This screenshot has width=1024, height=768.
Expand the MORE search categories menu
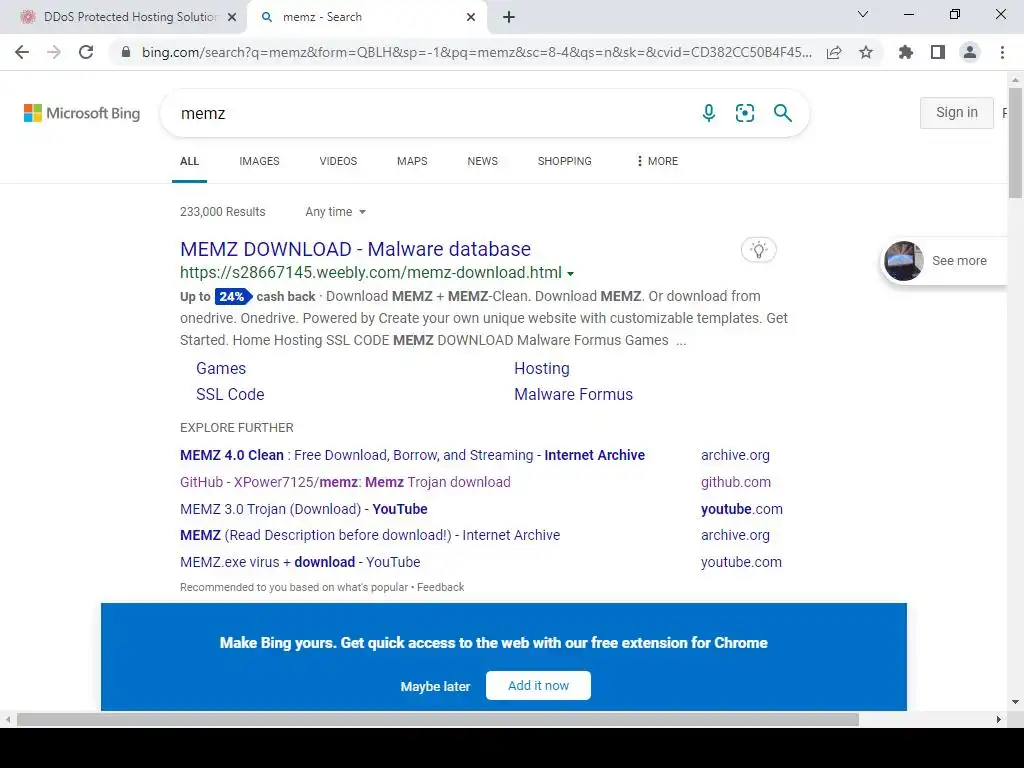(x=657, y=161)
